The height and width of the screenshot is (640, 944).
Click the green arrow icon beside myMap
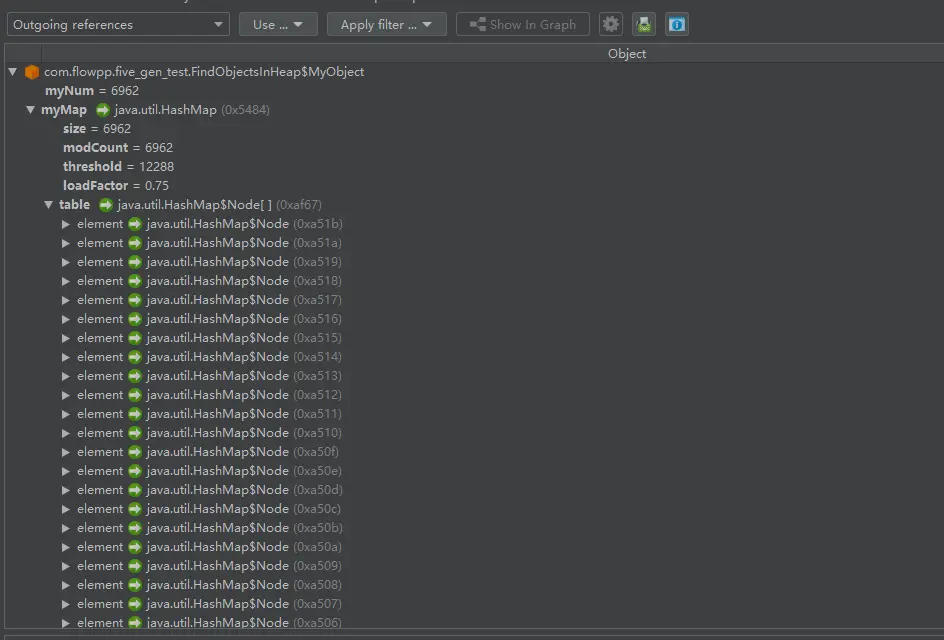click(103, 110)
